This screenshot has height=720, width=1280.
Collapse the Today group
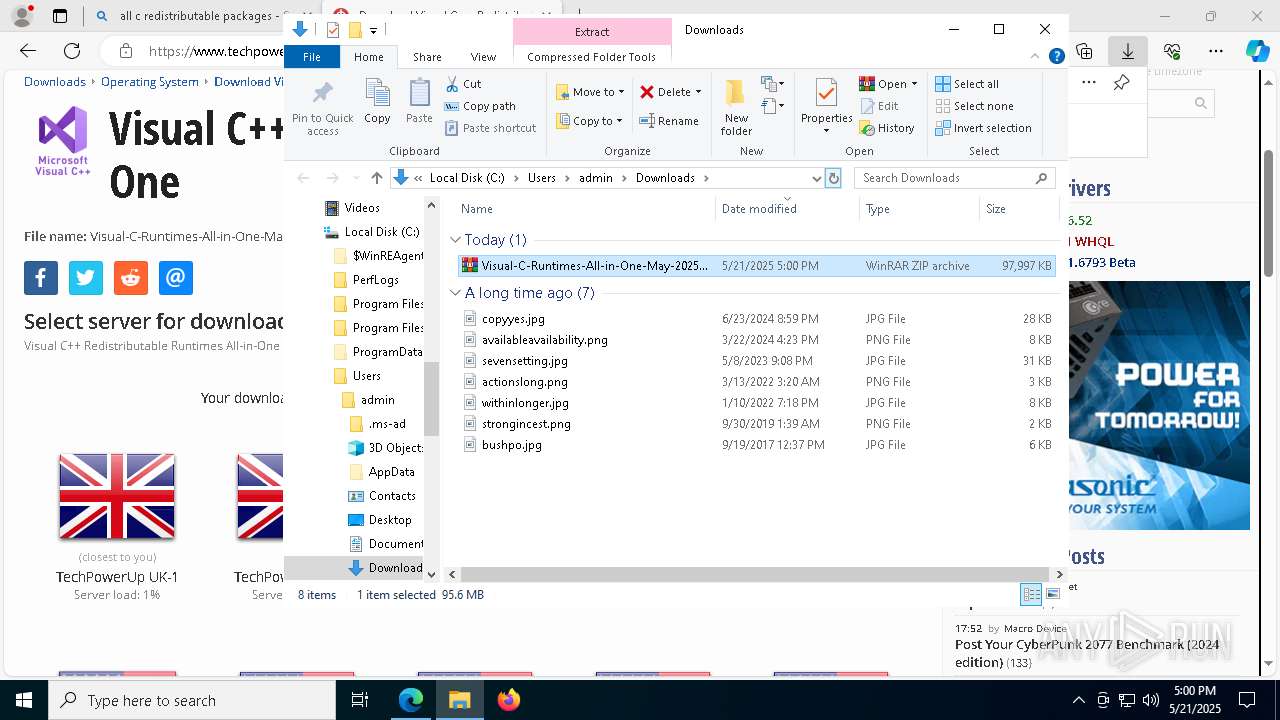click(x=455, y=240)
